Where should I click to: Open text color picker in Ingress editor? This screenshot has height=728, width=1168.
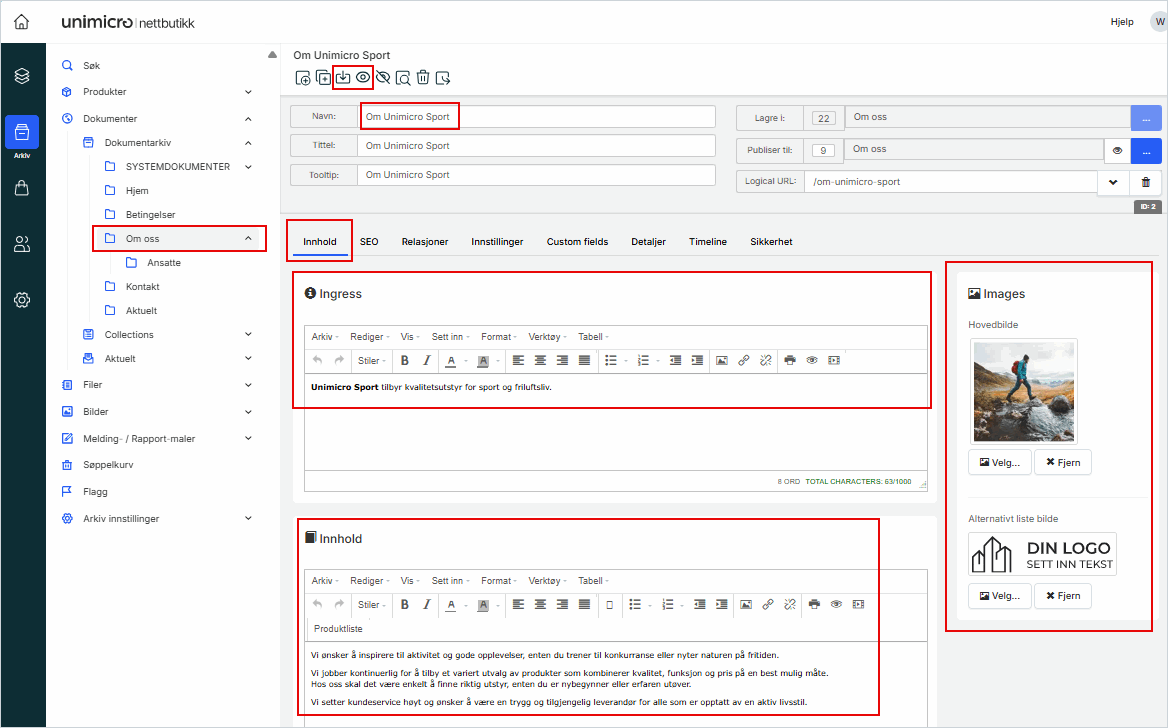452,360
